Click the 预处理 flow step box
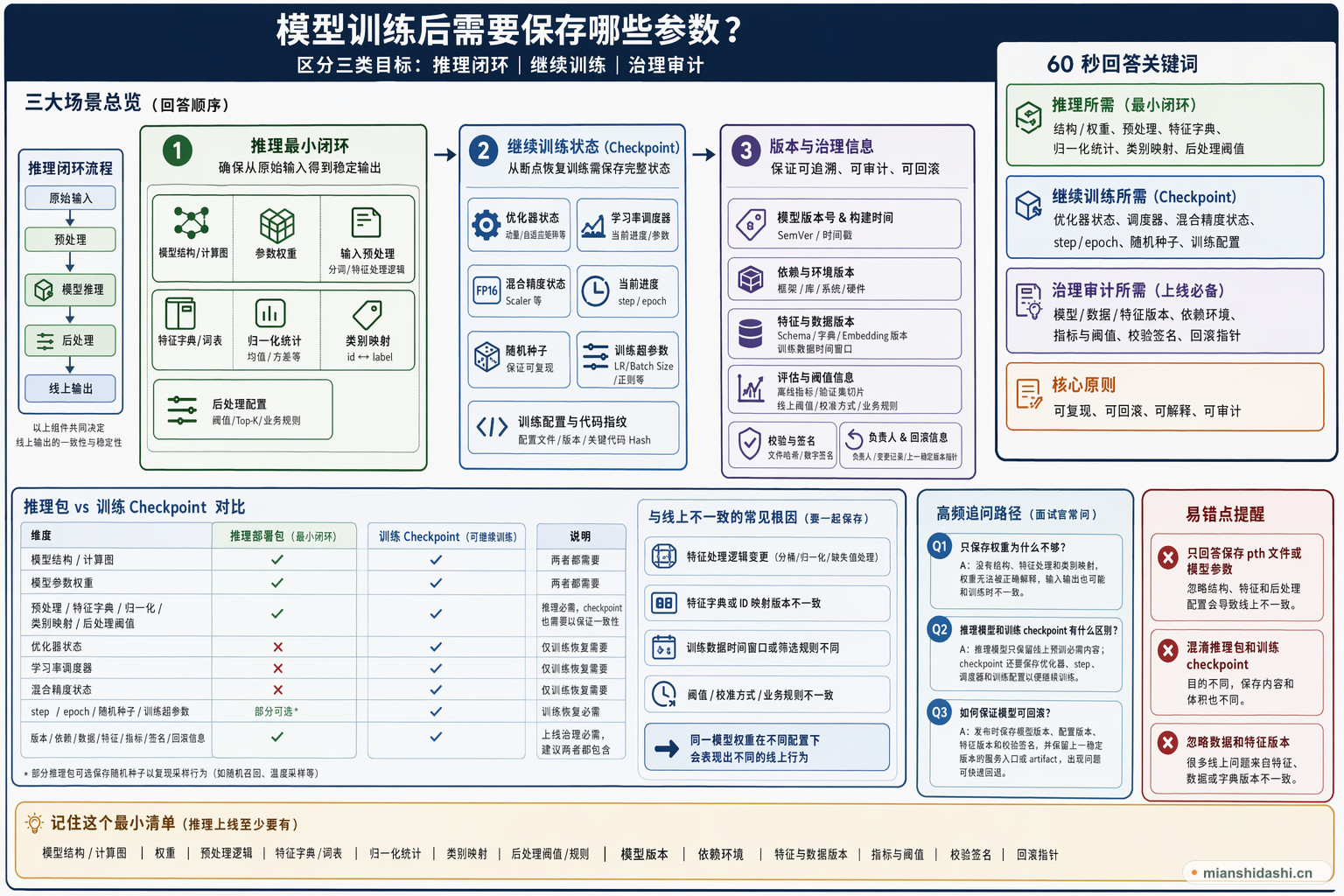 coord(70,239)
